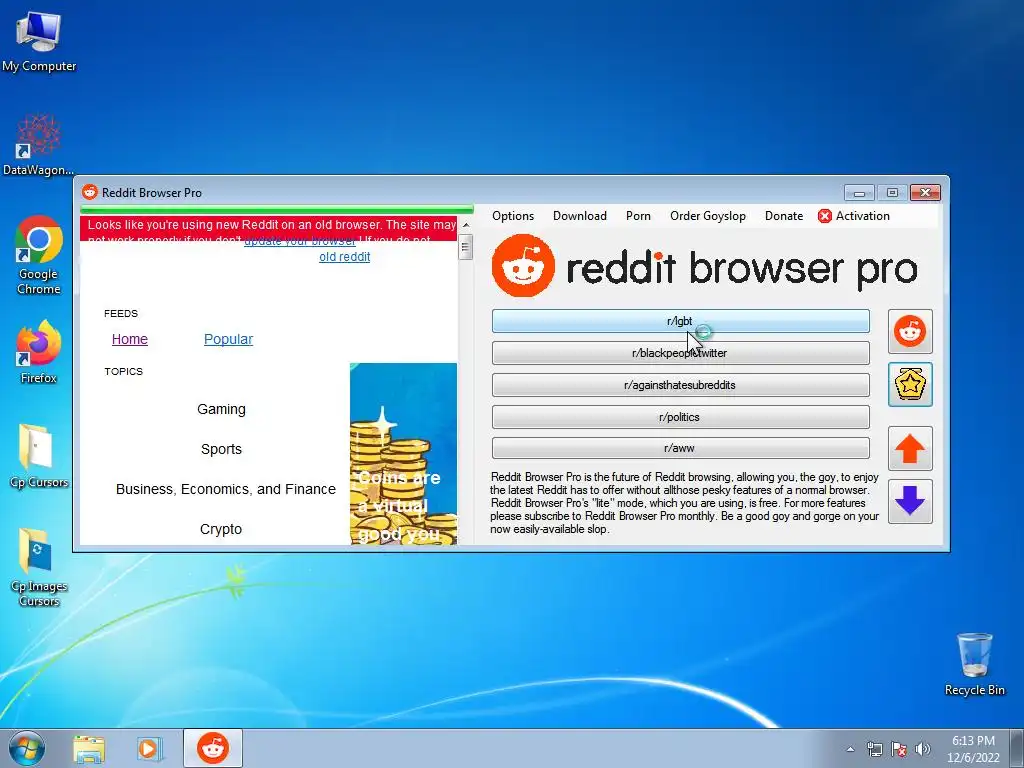Open the Porn menu item

coord(638,216)
